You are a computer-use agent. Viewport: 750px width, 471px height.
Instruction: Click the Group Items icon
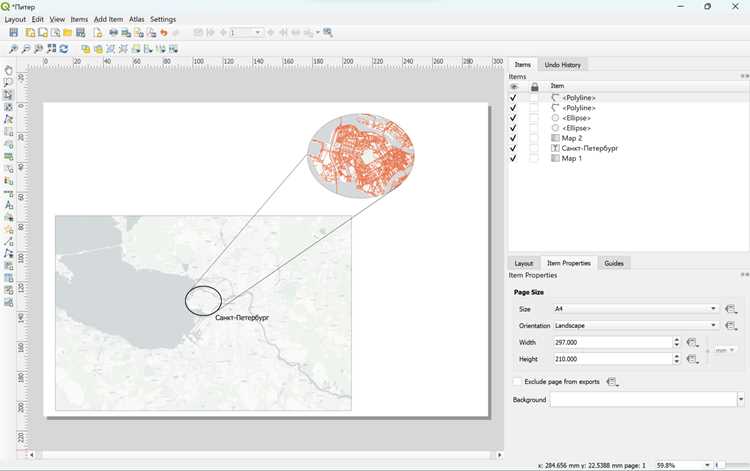[110, 49]
